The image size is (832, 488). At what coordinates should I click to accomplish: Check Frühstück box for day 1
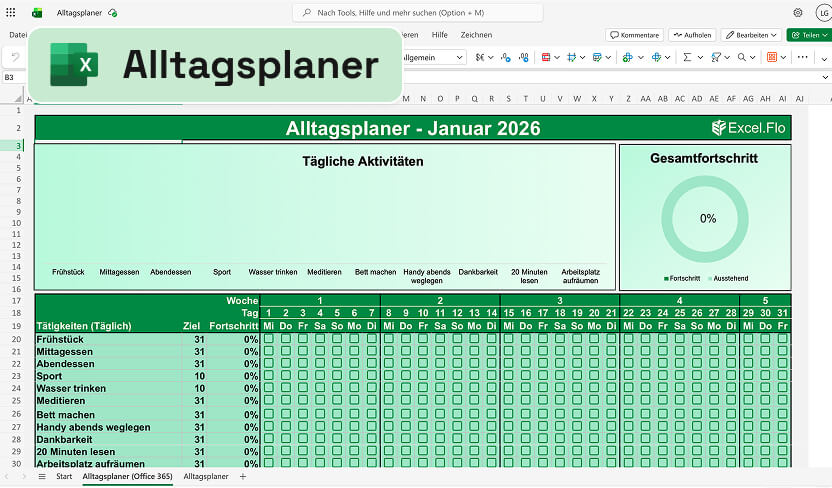coord(269,339)
